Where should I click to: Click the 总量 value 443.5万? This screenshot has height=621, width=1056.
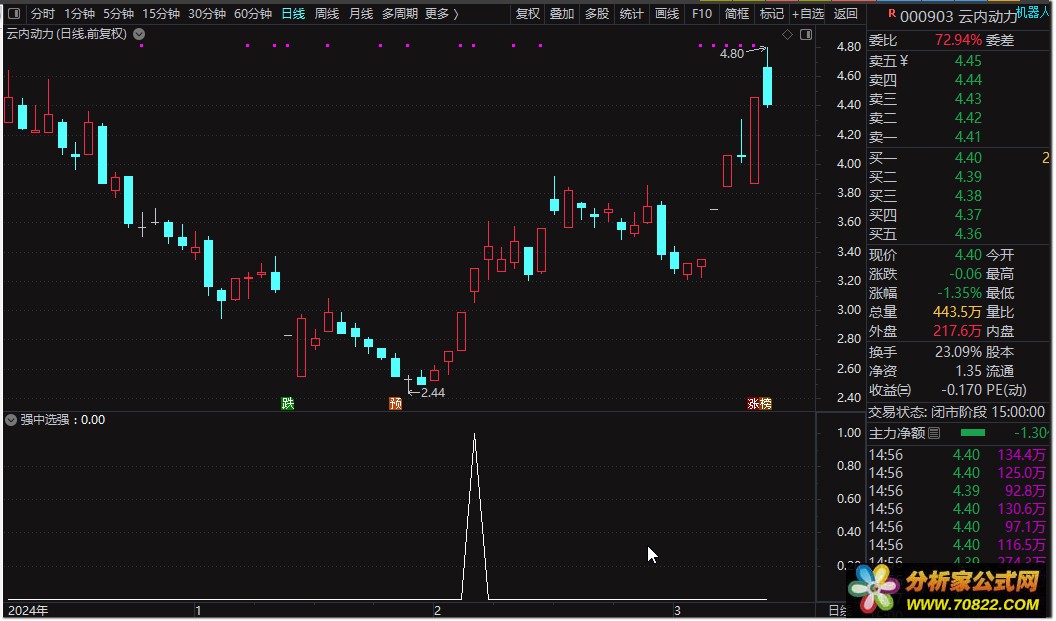(x=957, y=312)
